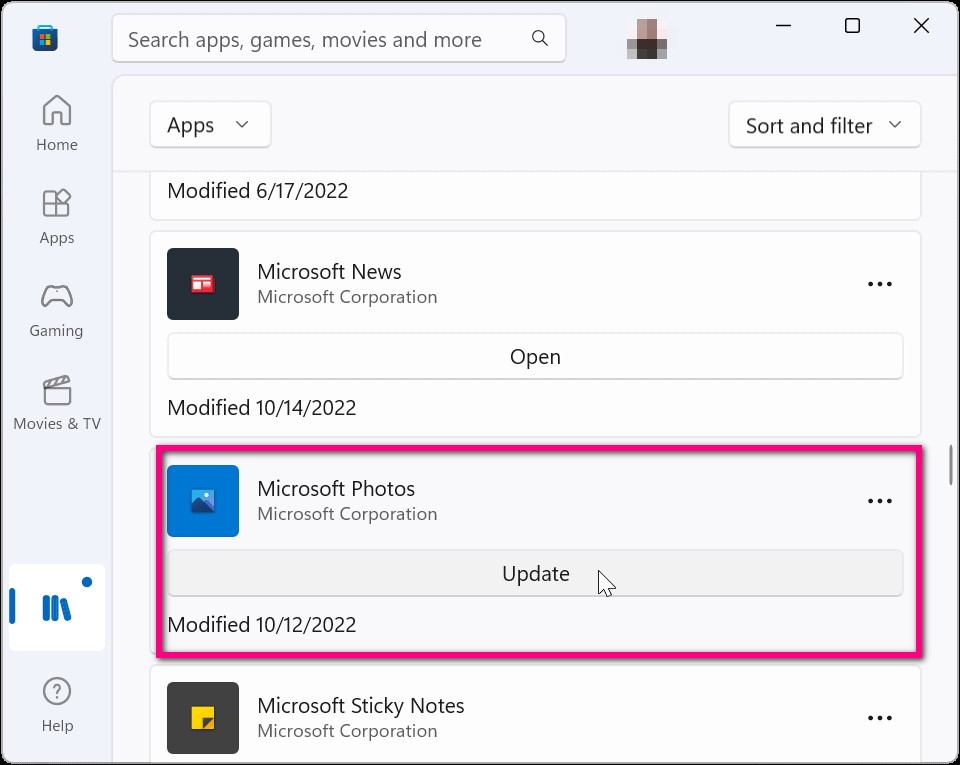Click the Microsoft News app icon
The image size is (960, 765).
tap(203, 284)
